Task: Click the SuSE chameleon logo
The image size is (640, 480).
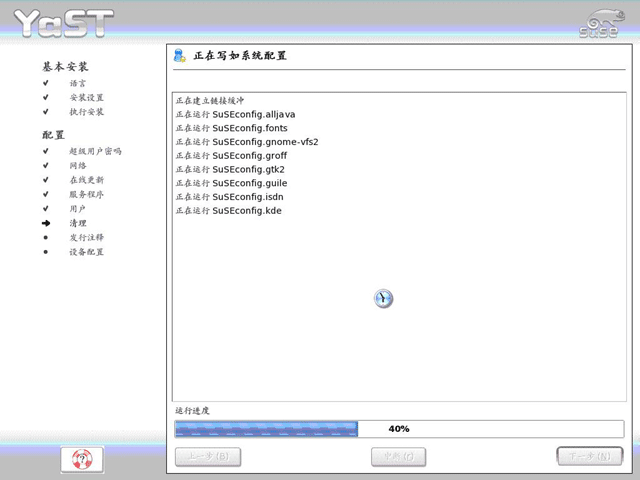Action: (x=602, y=24)
